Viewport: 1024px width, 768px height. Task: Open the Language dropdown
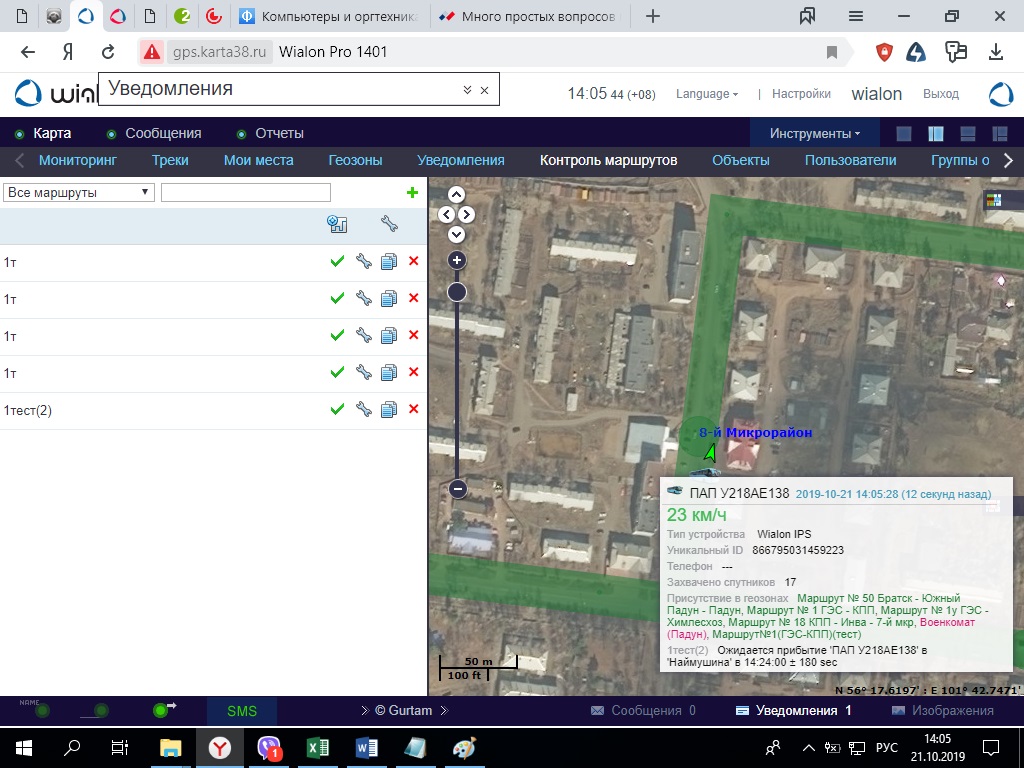tap(706, 94)
